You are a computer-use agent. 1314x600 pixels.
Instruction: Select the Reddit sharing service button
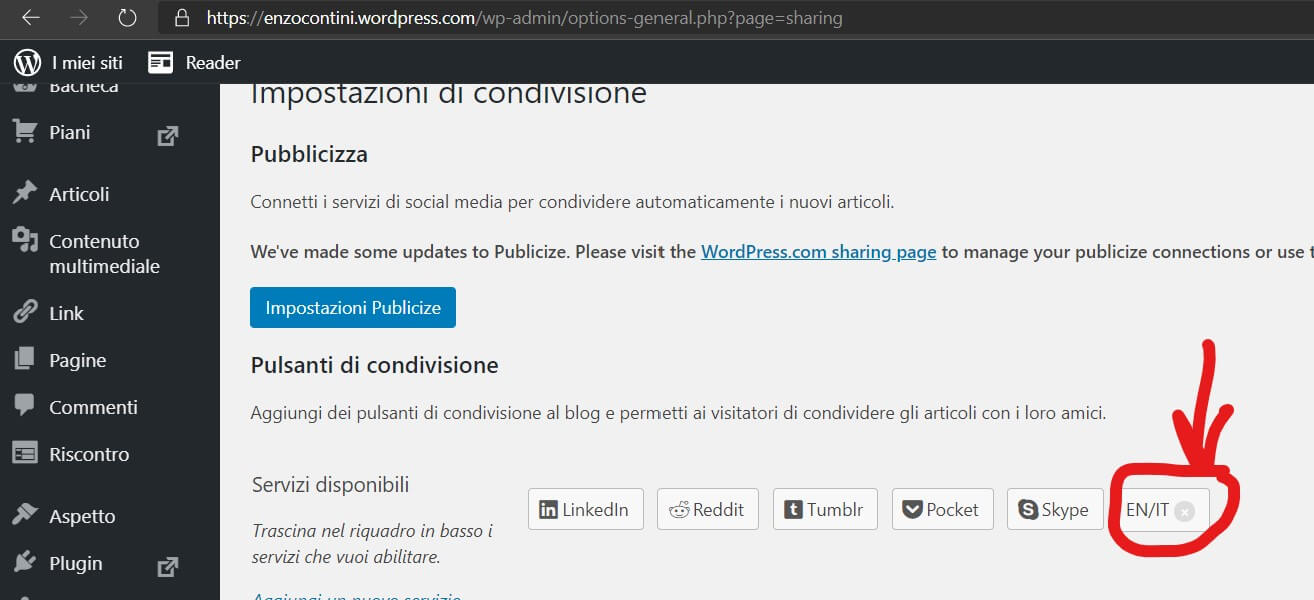point(707,509)
